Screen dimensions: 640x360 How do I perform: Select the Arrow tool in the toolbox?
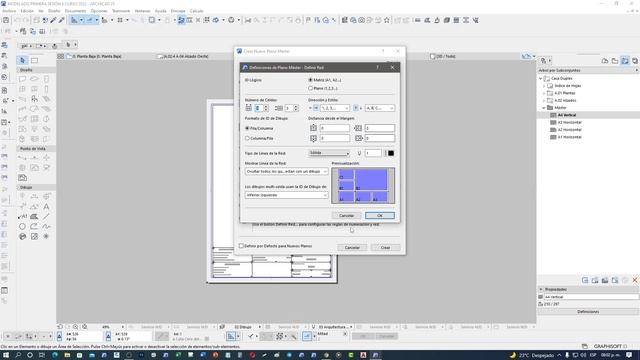coord(22,60)
